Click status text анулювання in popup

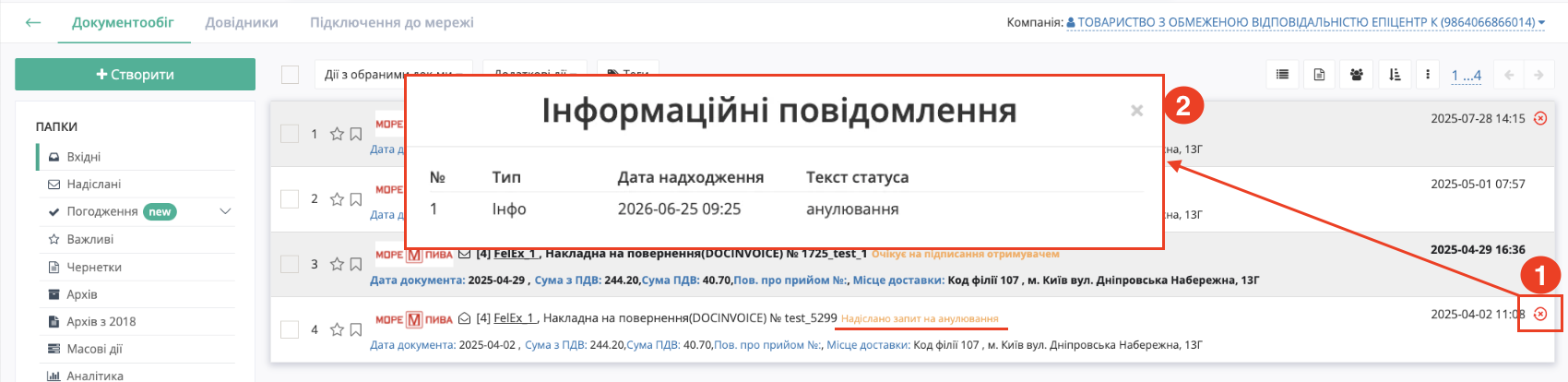coord(852,209)
